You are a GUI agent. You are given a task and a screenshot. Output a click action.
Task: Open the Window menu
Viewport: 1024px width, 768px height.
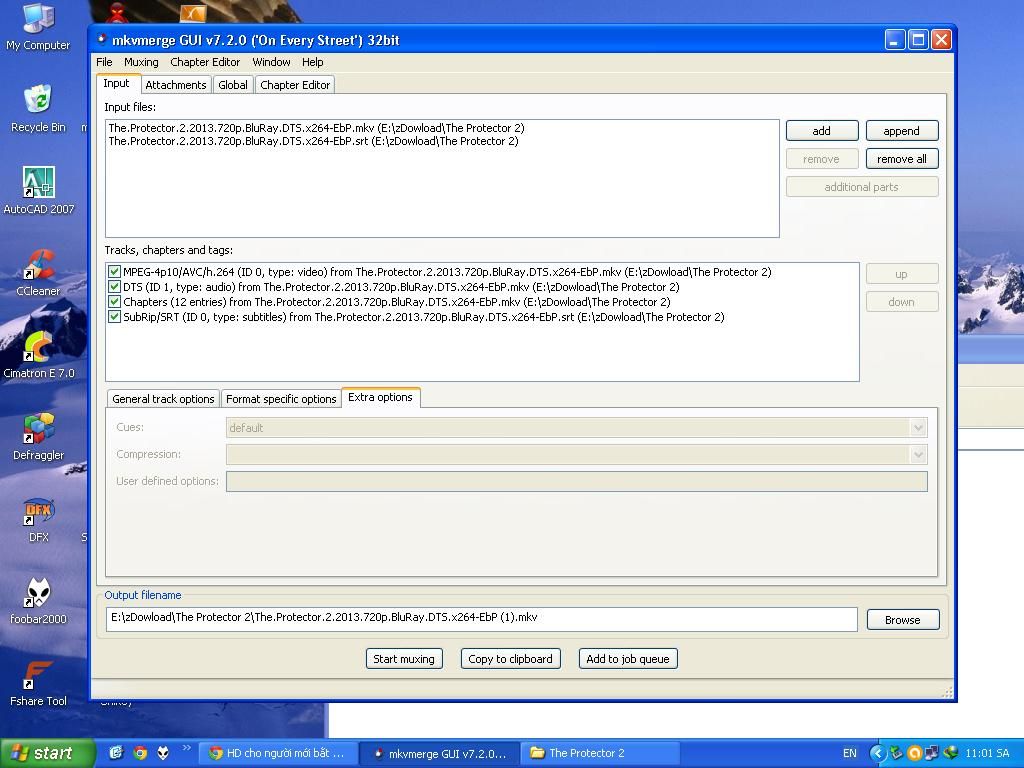point(271,62)
